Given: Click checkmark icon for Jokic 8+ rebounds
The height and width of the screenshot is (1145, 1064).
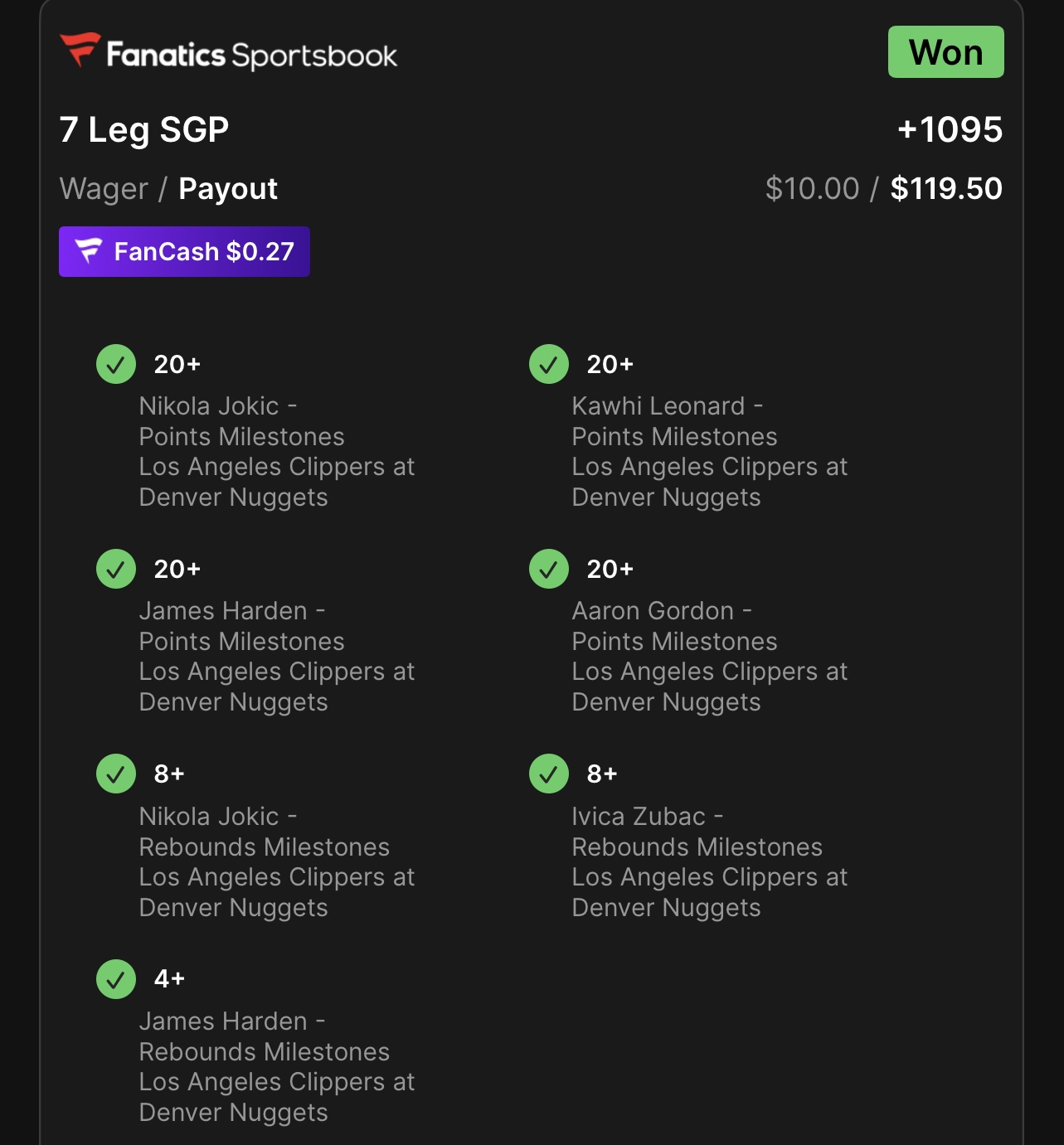Looking at the screenshot, I should (116, 774).
